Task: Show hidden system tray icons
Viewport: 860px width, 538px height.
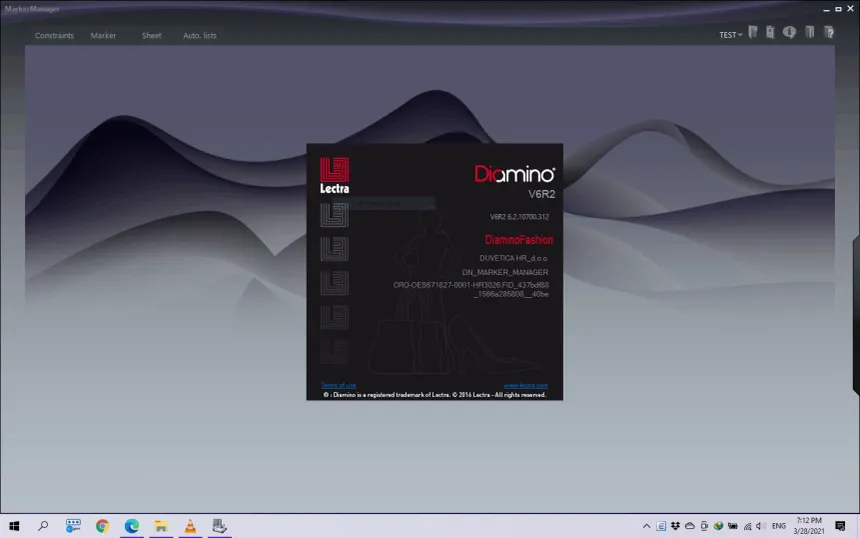Action: tap(646, 526)
